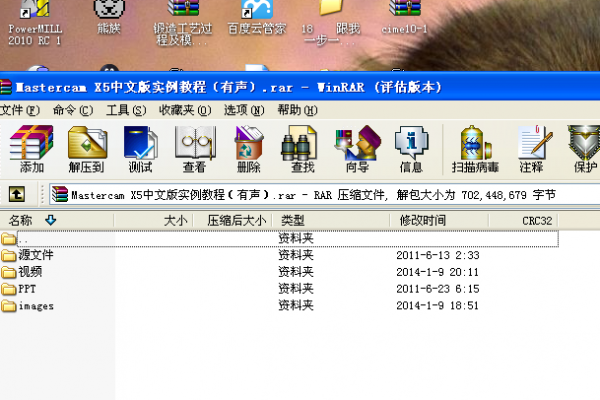This screenshot has height=400, width=600.
Task: Open the 帮助(H) menu
Action: click(x=297, y=111)
